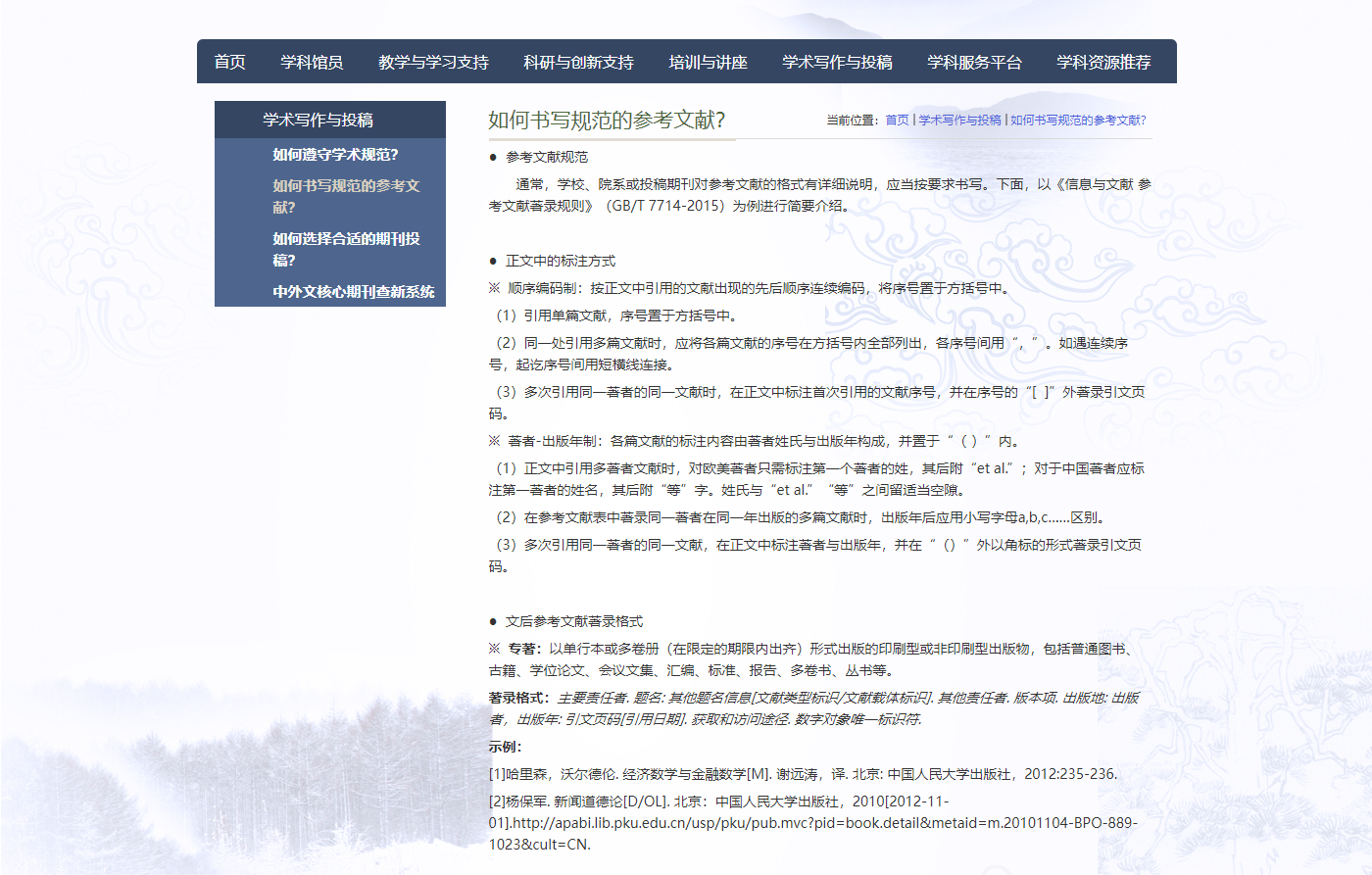Open sidebar link 中外文核心期刊查新系统
Image resolution: width=1372 pixels, height=875 pixels.
[x=354, y=291]
